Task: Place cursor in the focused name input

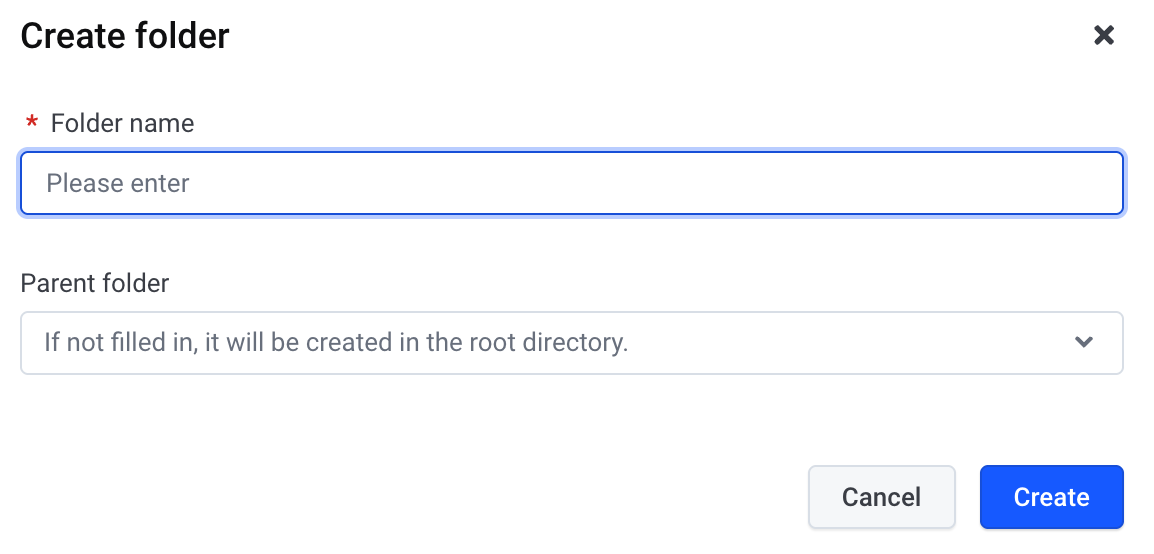Action: [572, 183]
